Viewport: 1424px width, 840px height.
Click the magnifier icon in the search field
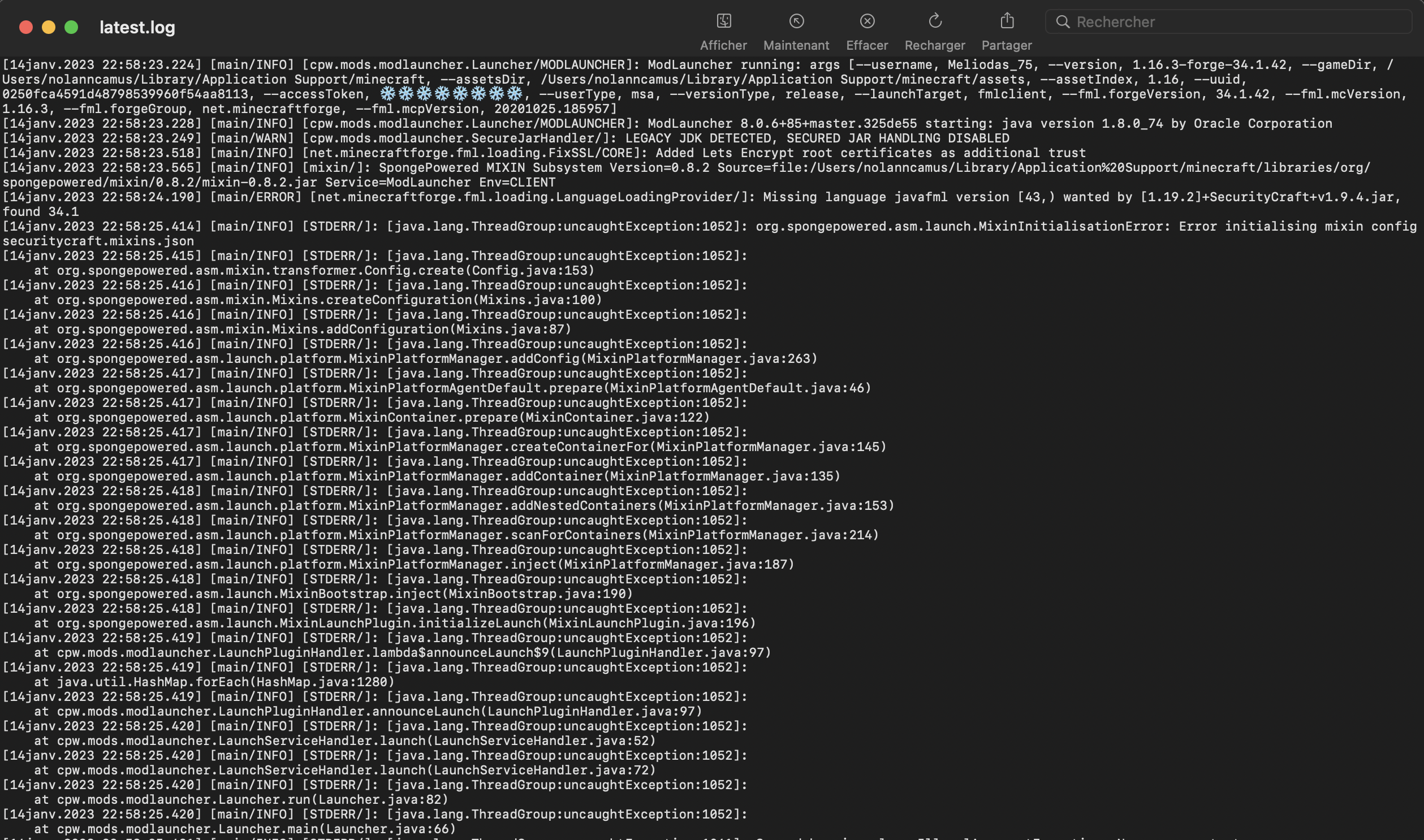click(x=1063, y=22)
